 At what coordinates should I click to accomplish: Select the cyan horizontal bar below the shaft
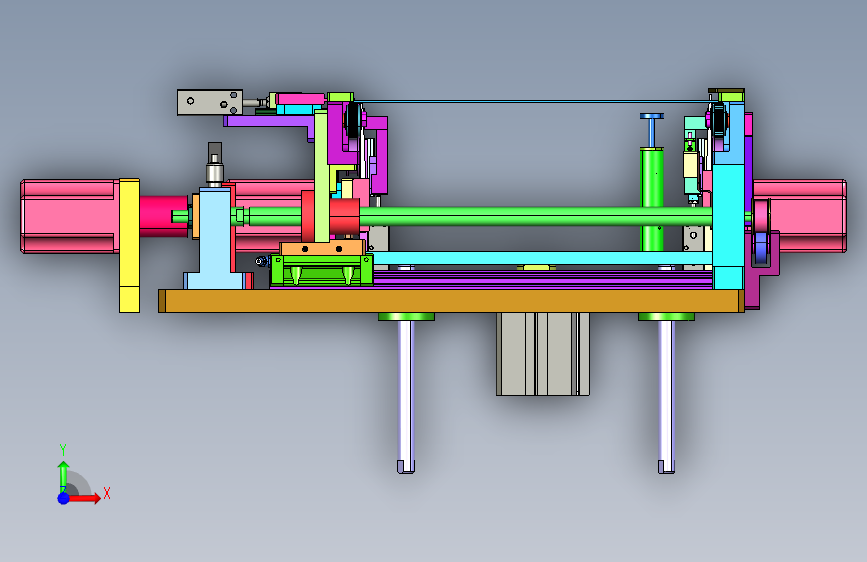click(542, 258)
